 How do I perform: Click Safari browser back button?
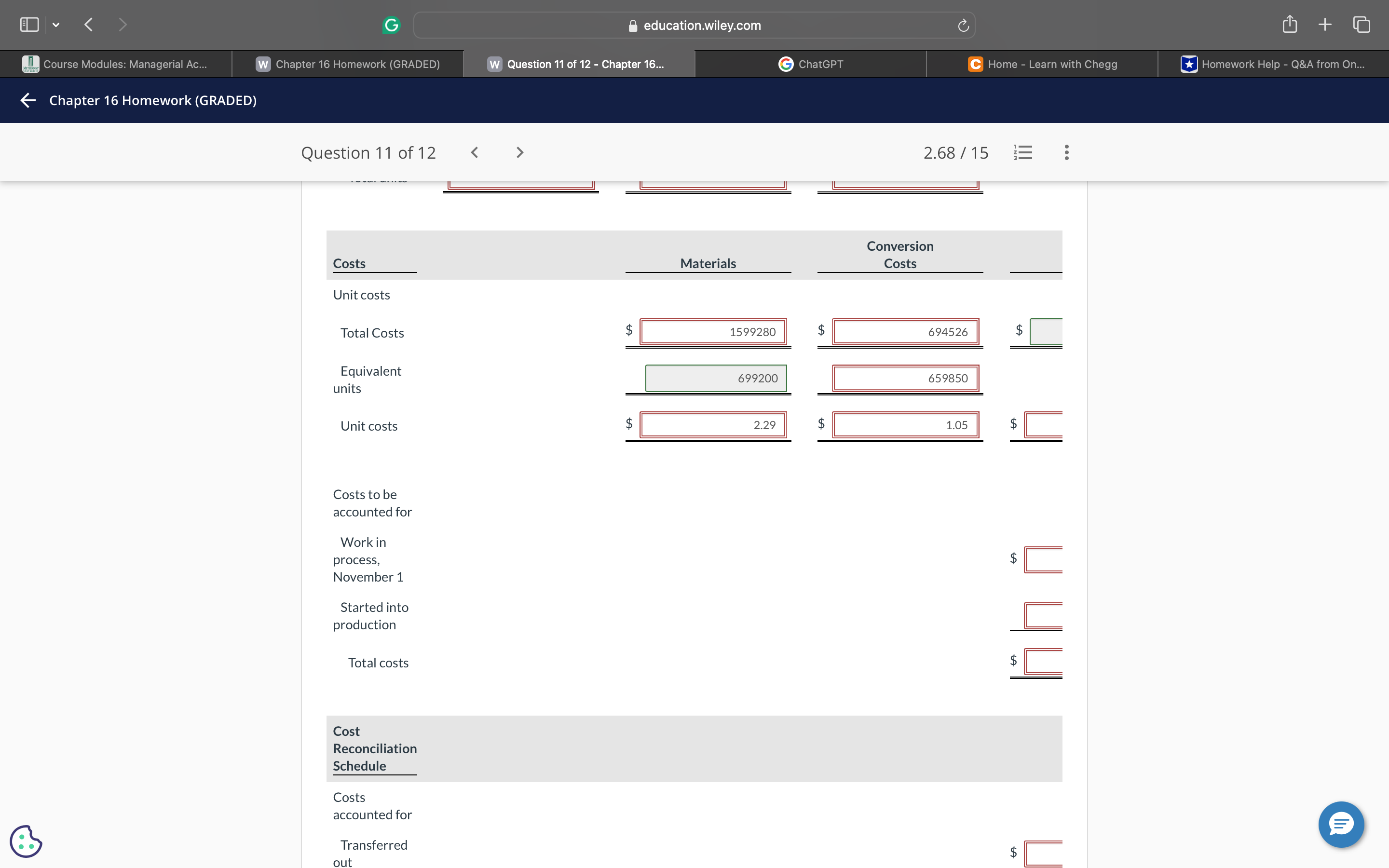tap(88, 25)
